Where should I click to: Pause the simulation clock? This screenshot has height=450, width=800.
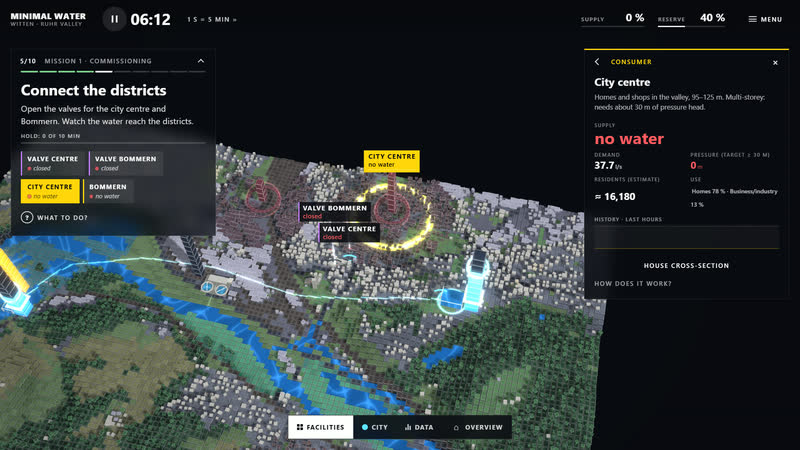point(114,19)
